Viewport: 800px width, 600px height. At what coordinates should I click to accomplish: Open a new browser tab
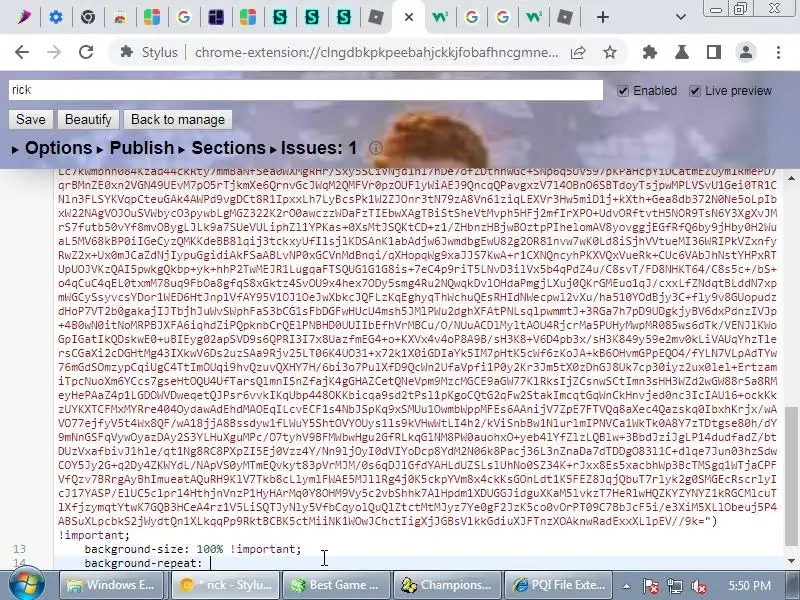[603, 17]
